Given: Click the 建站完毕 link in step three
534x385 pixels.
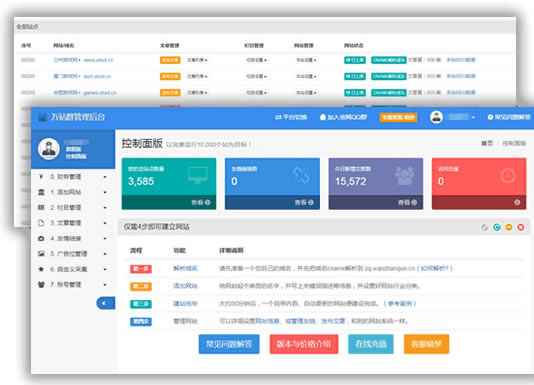Looking at the screenshot, I should tap(185, 304).
